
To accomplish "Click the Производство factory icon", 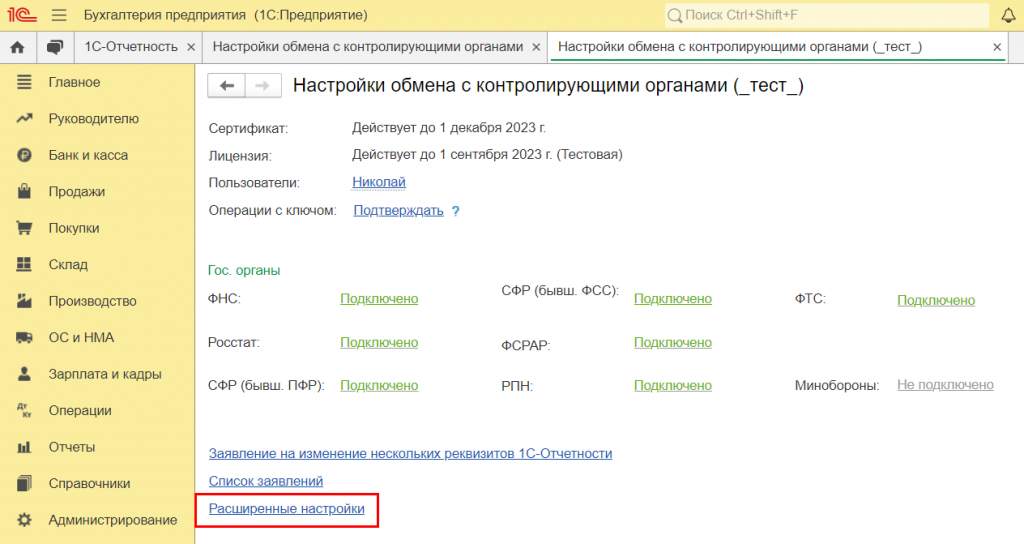I will point(24,301).
